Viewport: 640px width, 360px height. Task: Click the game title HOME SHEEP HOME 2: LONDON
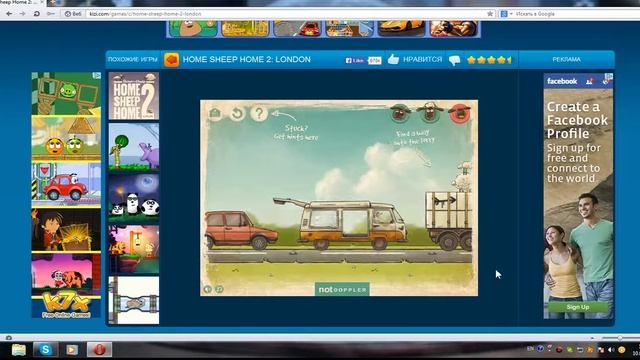point(247,60)
